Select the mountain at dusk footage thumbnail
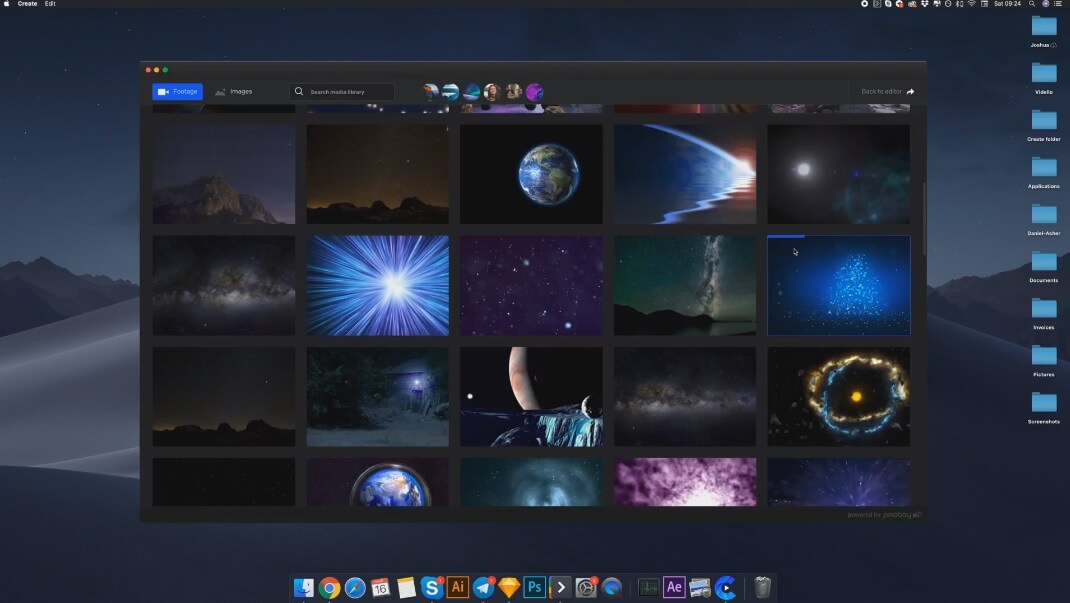This screenshot has width=1070, height=603. [x=224, y=174]
